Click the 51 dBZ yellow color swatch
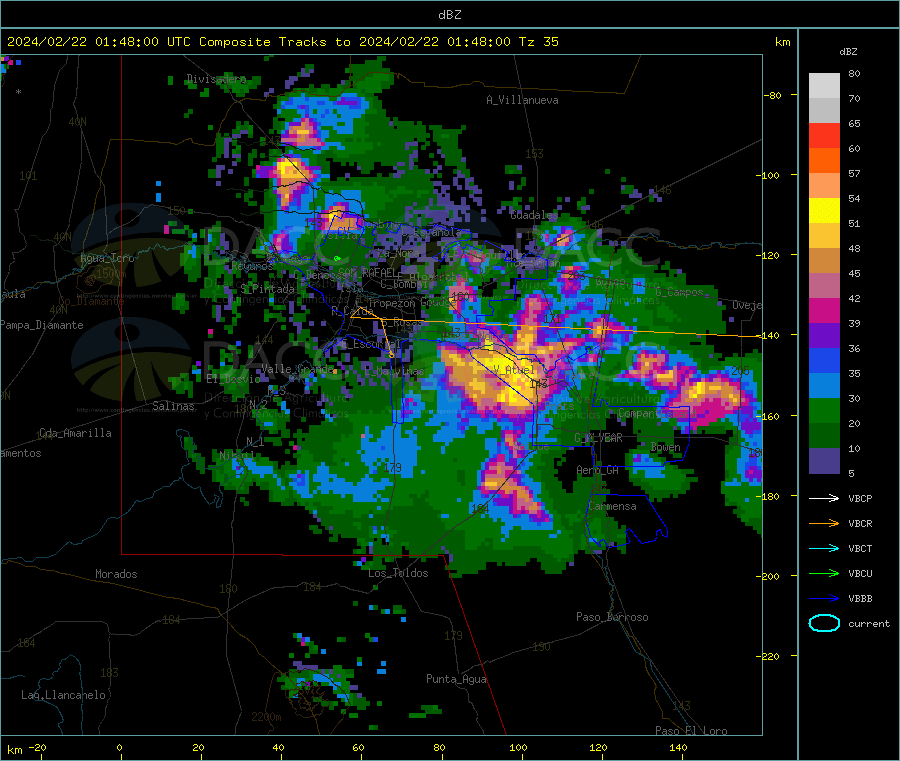Viewport: 900px width, 761px height. 824,211
